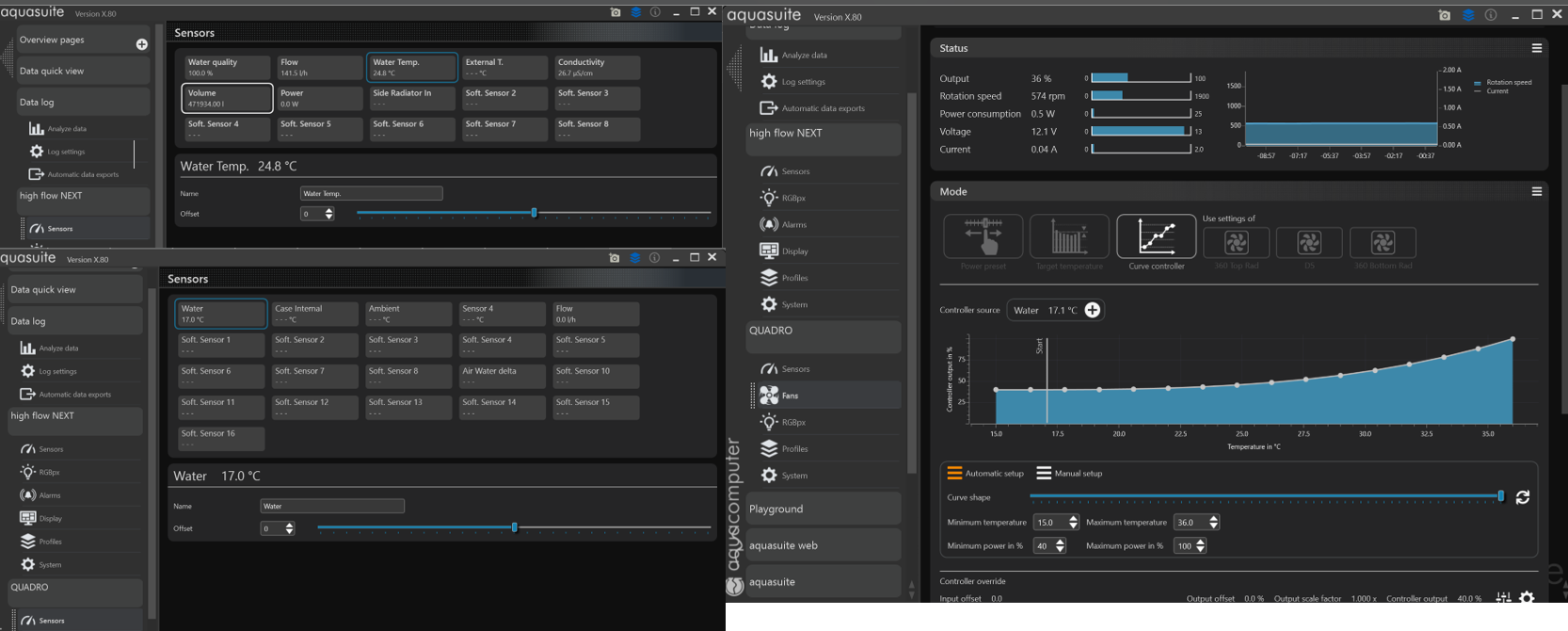Click the refresh icon beside Curve shape
This screenshot has height=631, width=1568.
pyautogui.click(x=1522, y=497)
